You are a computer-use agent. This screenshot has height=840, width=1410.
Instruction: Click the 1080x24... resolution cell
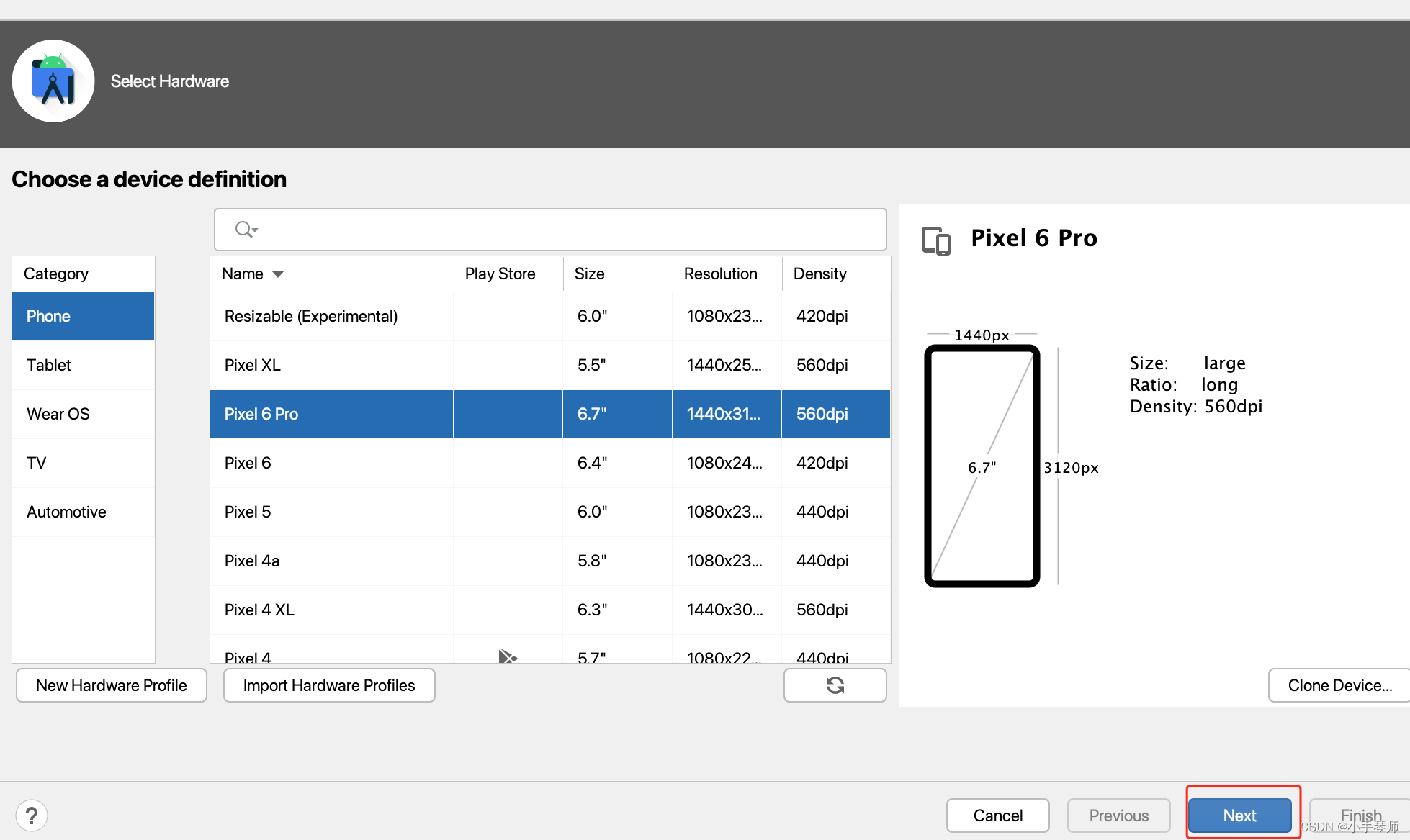pyautogui.click(x=727, y=463)
